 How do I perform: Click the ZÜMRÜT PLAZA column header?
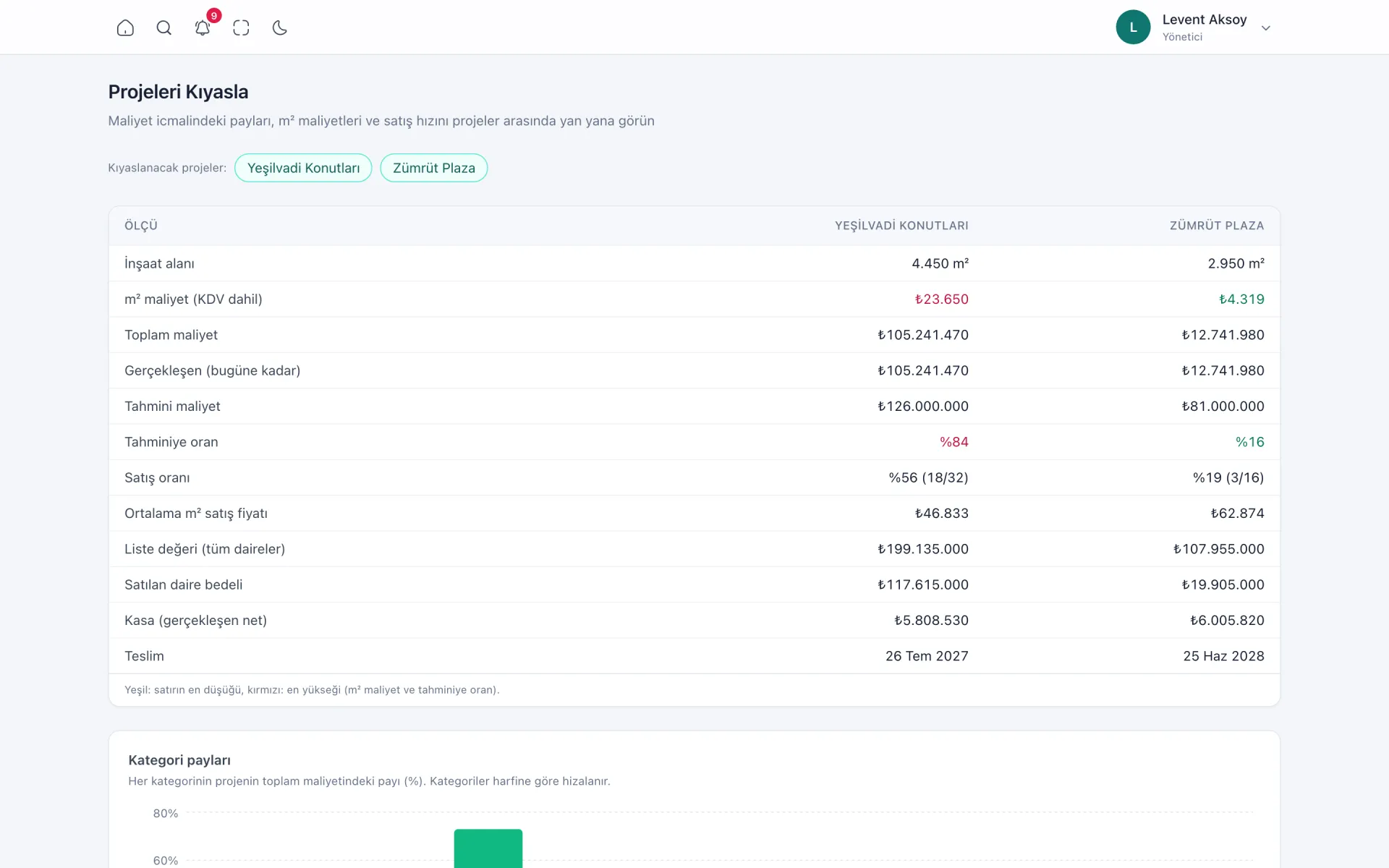pyautogui.click(x=1217, y=226)
